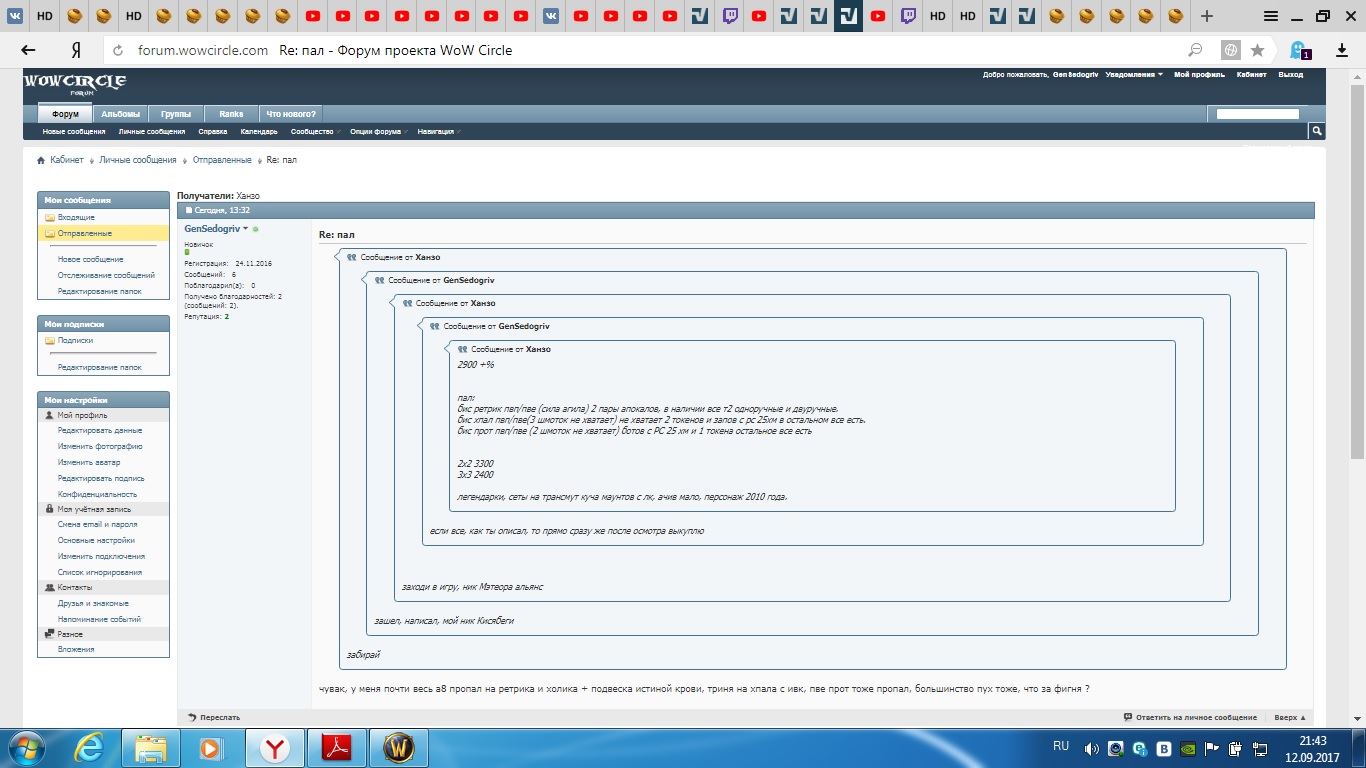1366x768 pixels.
Task: Open Входящие folder in sidebar
Action: [x=76, y=217]
